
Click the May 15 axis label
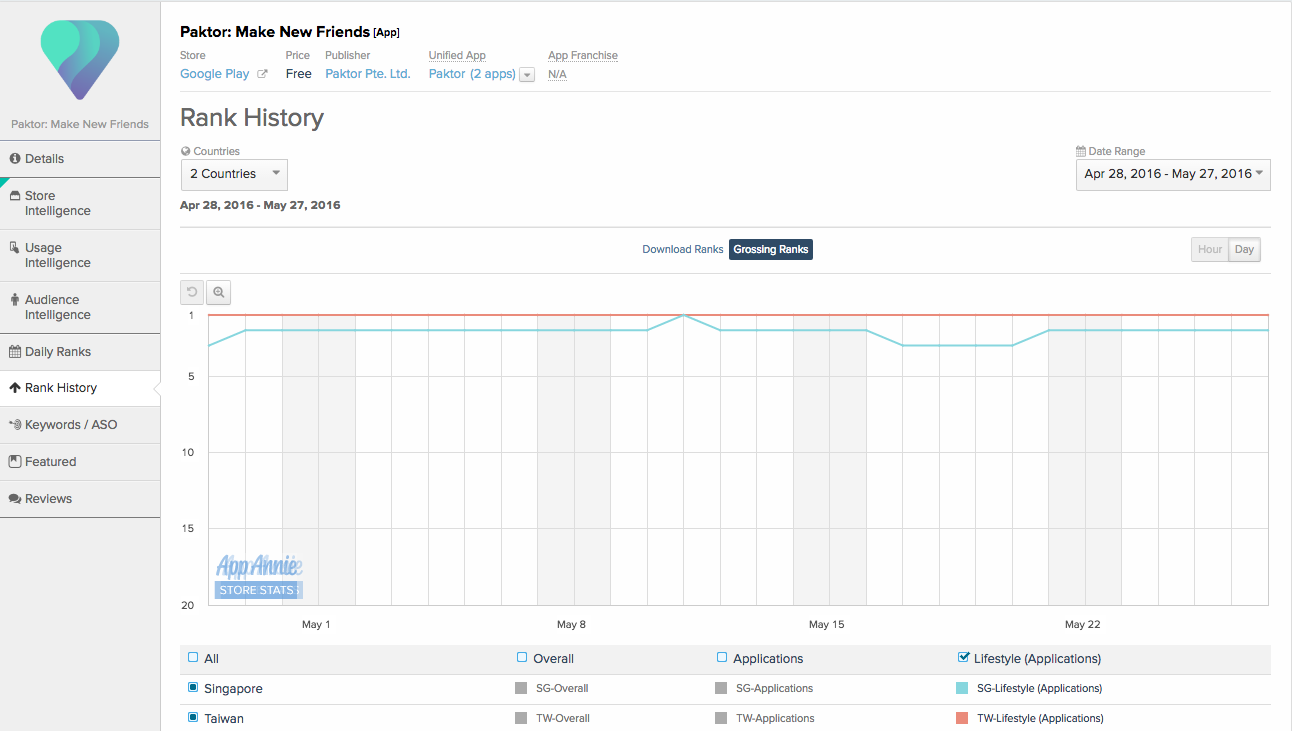pyautogui.click(x=826, y=624)
